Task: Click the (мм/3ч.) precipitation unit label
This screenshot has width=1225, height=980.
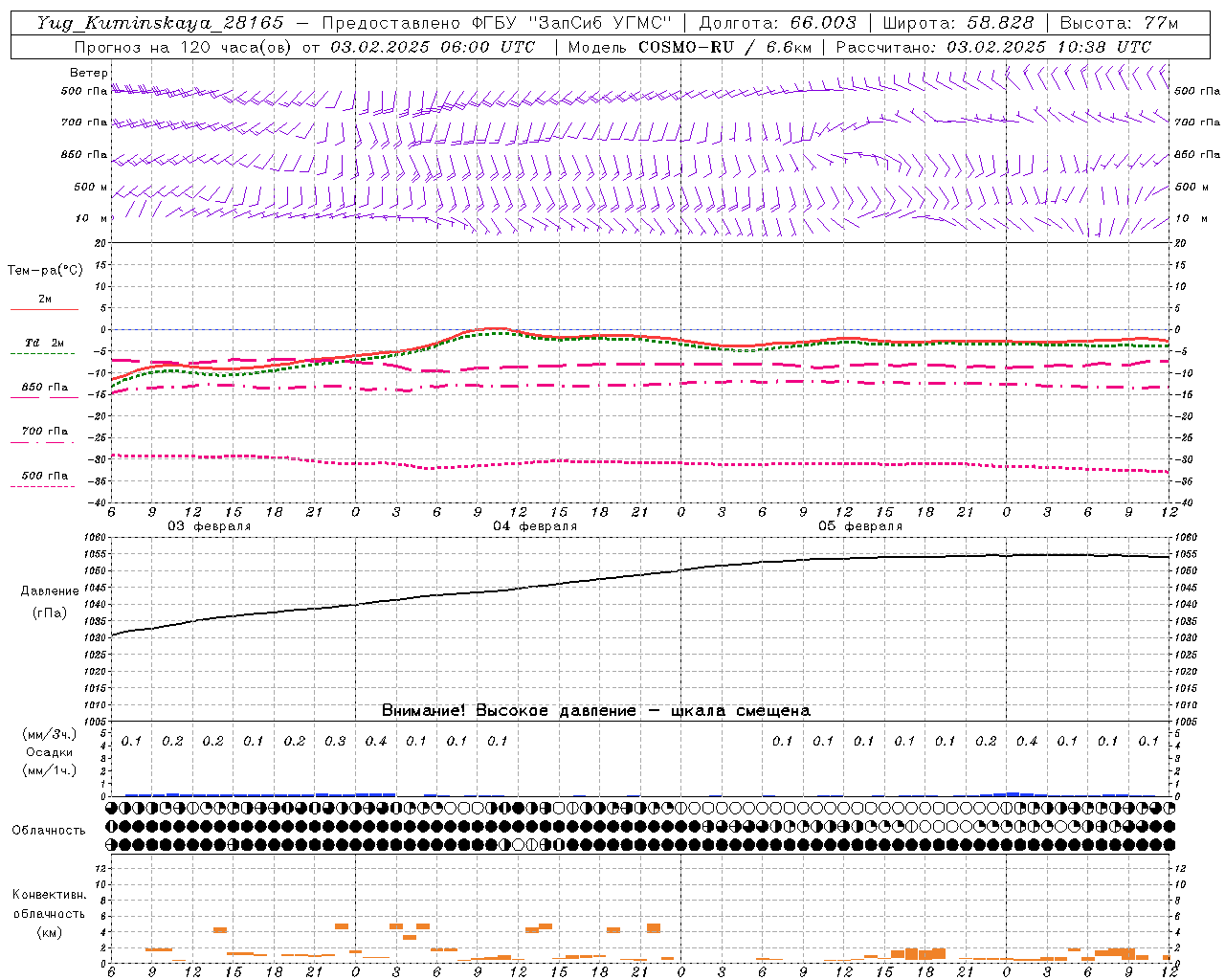Action: (x=50, y=734)
